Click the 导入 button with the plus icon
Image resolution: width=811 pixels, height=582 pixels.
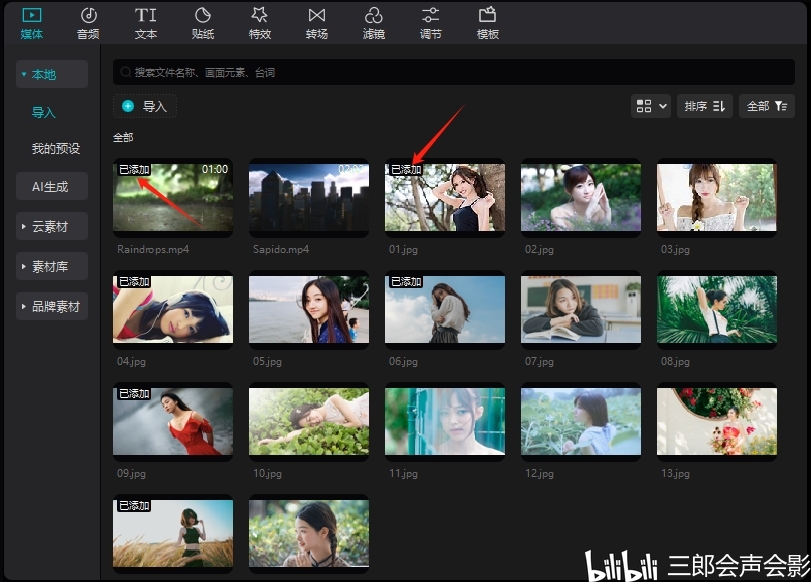pyautogui.click(x=145, y=106)
